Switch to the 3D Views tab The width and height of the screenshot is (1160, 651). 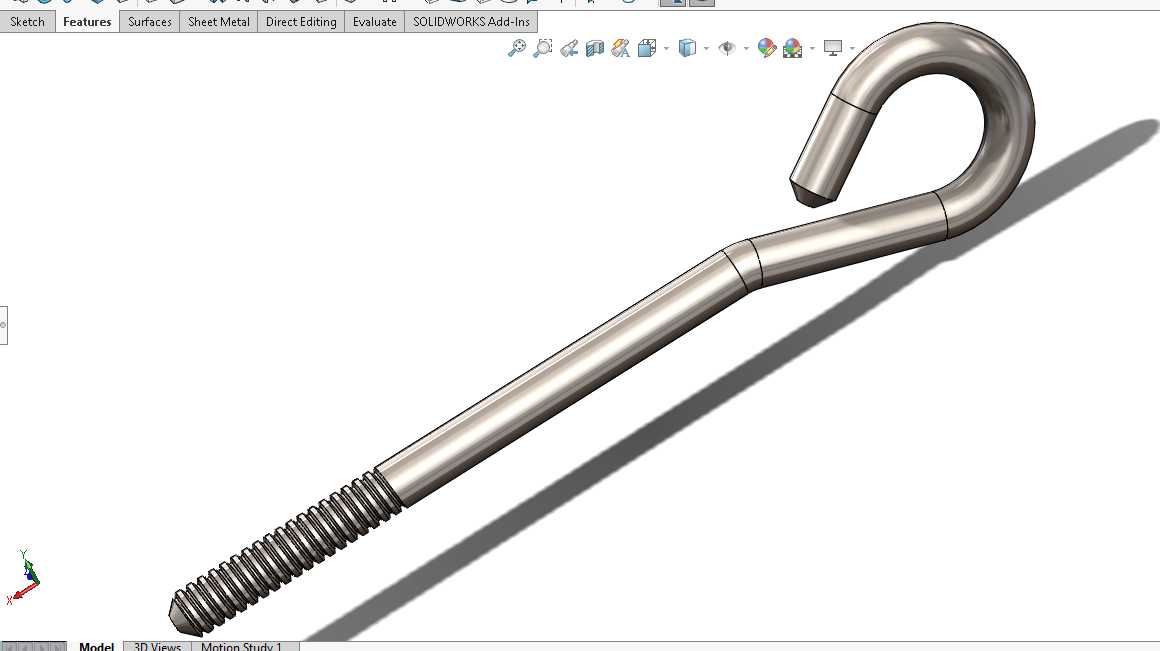click(158, 646)
